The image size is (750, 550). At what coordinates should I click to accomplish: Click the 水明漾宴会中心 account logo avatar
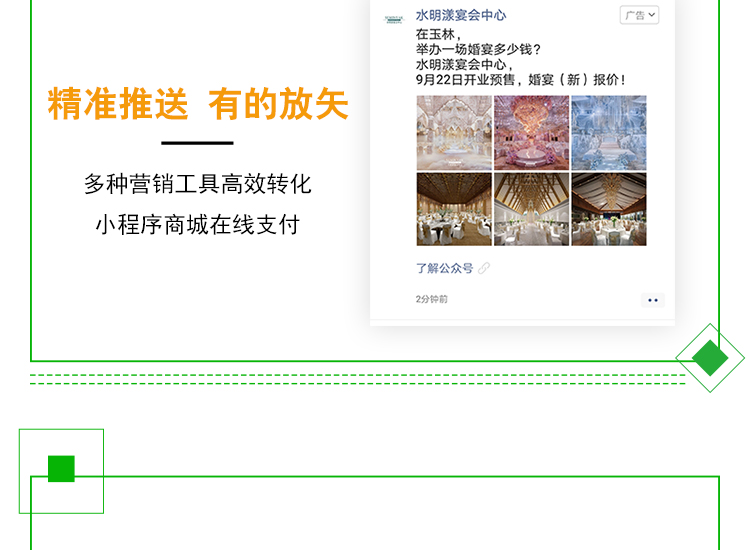pos(394,19)
